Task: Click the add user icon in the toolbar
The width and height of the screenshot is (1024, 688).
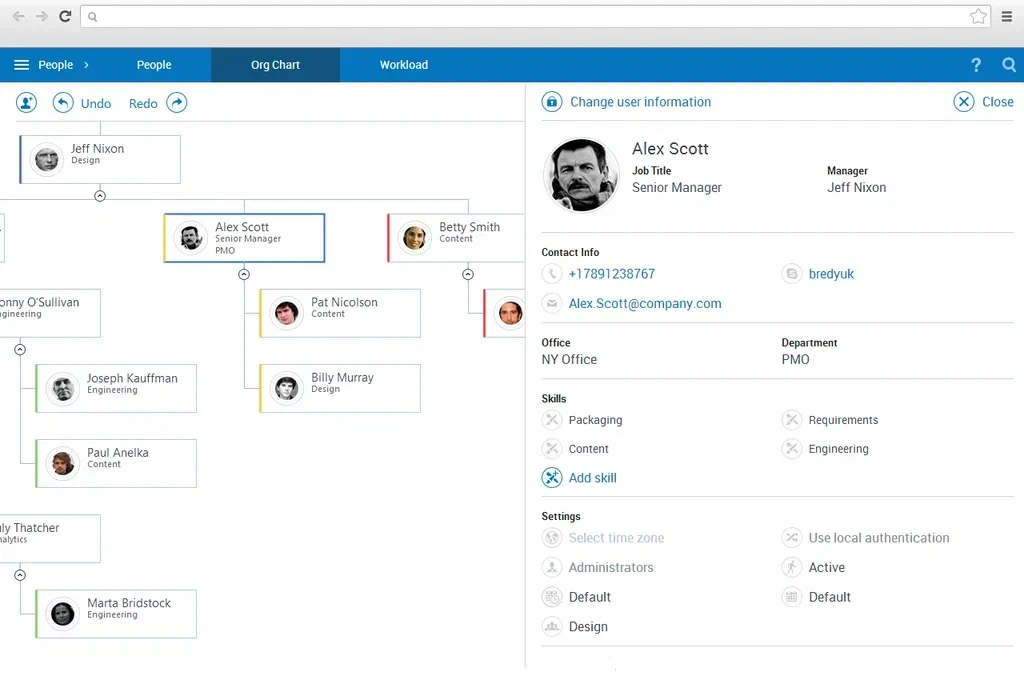Action: click(26, 102)
